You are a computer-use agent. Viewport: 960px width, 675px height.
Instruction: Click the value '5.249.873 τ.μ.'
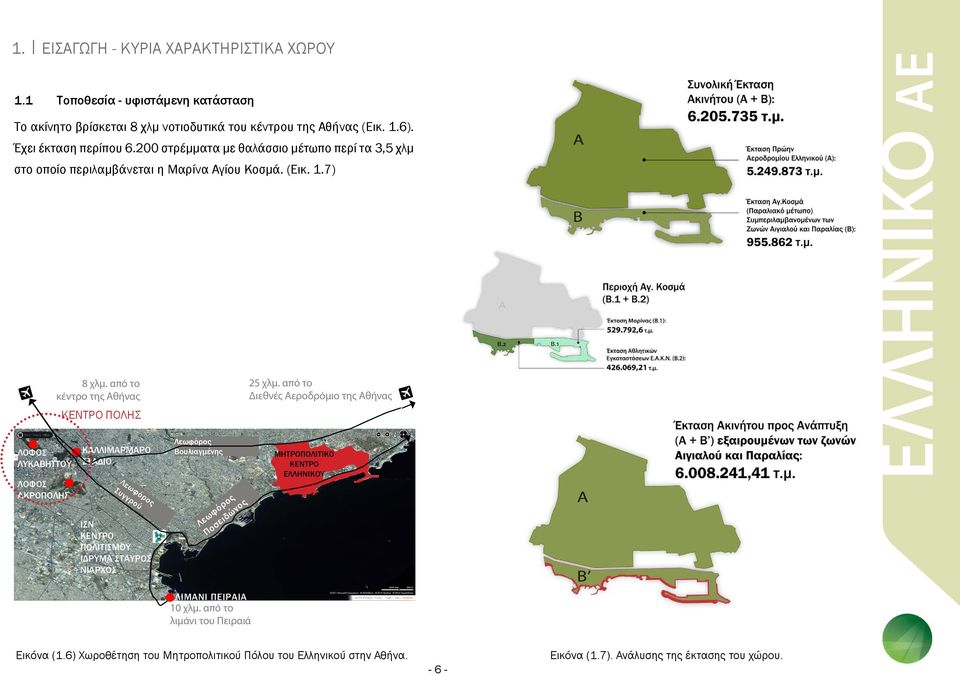coord(784,172)
